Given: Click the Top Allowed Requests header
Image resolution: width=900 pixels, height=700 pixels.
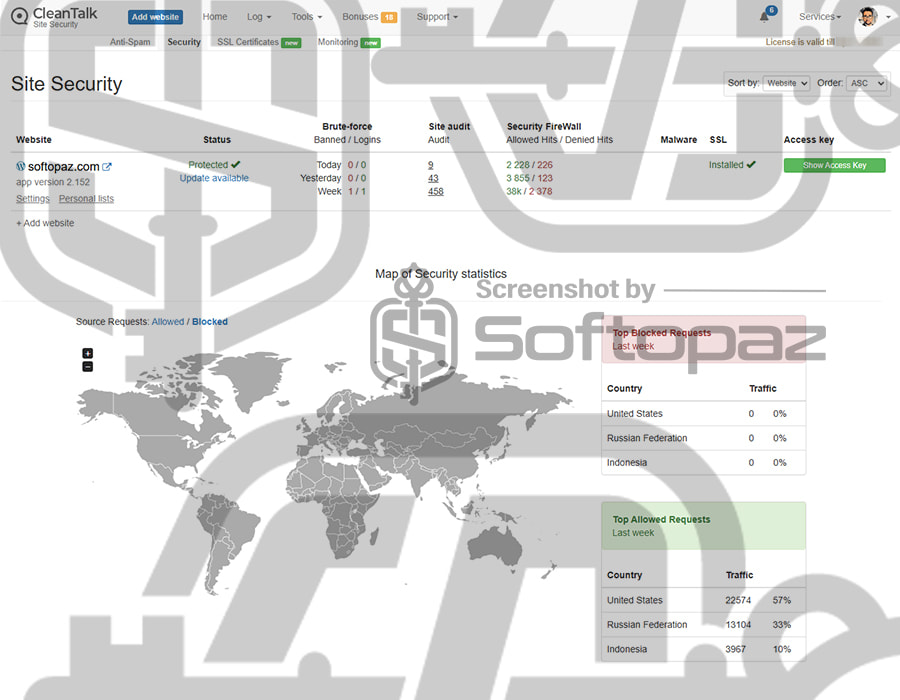Looking at the screenshot, I should tap(704, 526).
